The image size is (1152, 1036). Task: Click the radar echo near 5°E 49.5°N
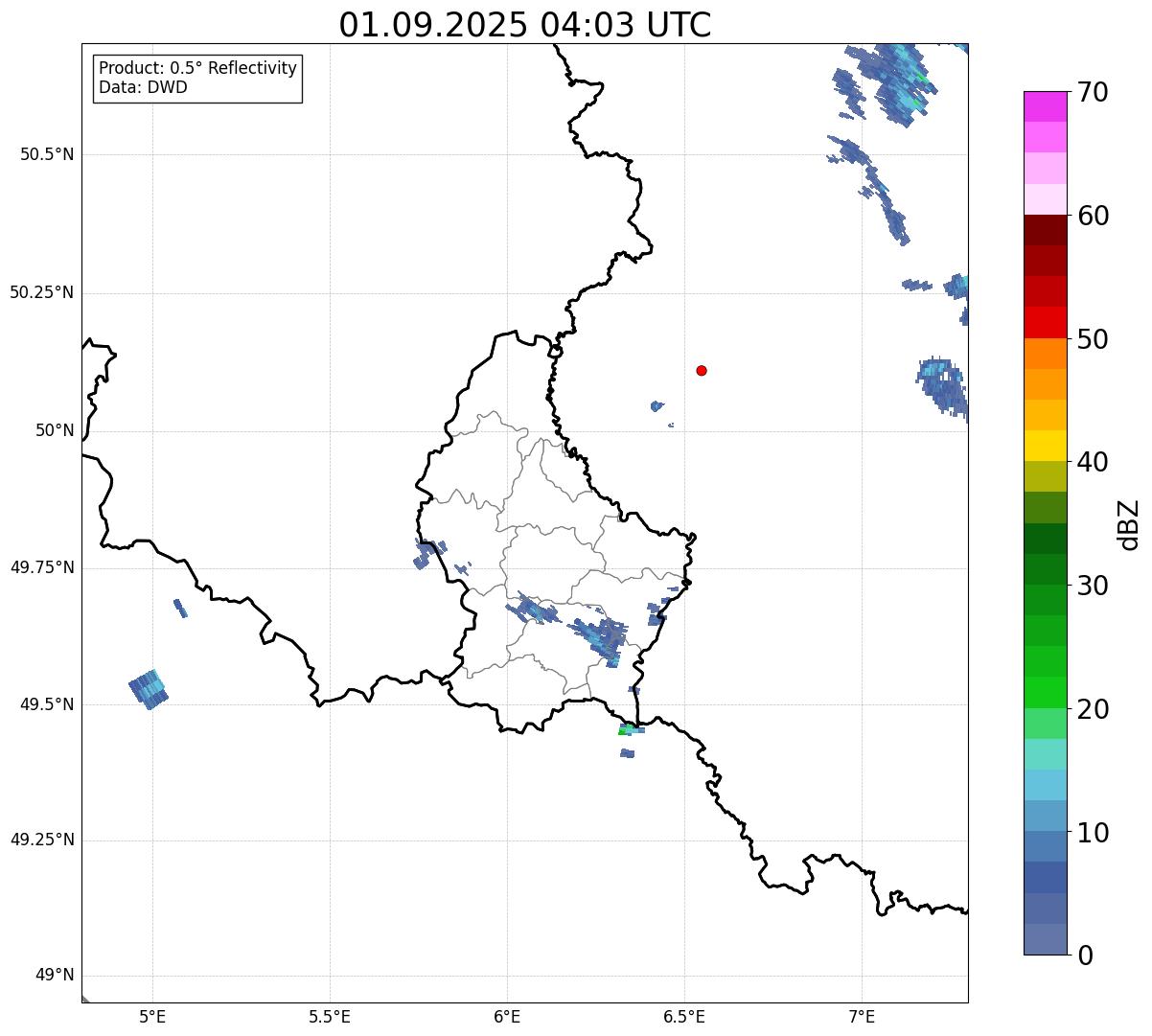(149, 689)
